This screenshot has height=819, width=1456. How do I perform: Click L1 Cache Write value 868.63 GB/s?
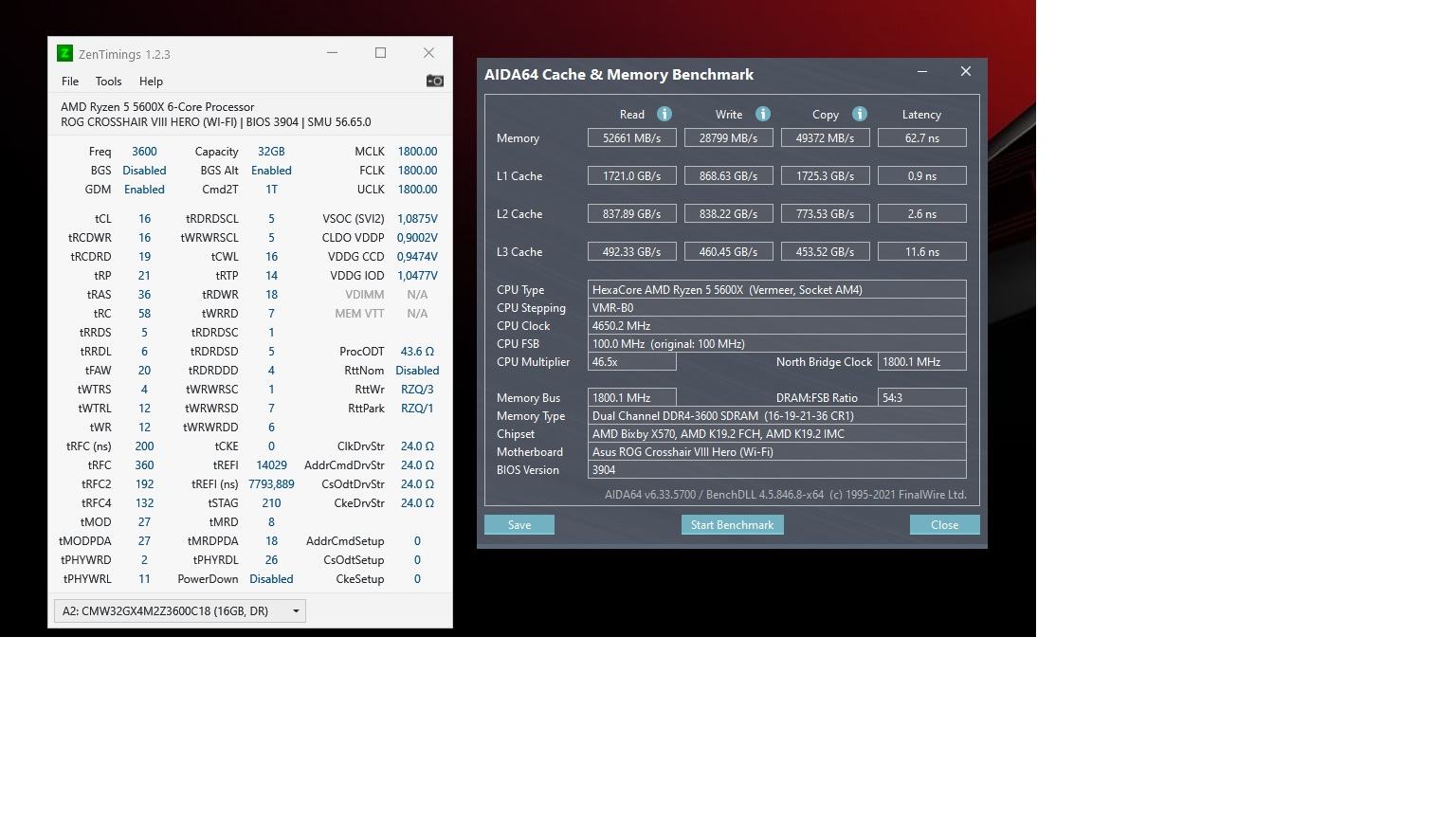728,176
